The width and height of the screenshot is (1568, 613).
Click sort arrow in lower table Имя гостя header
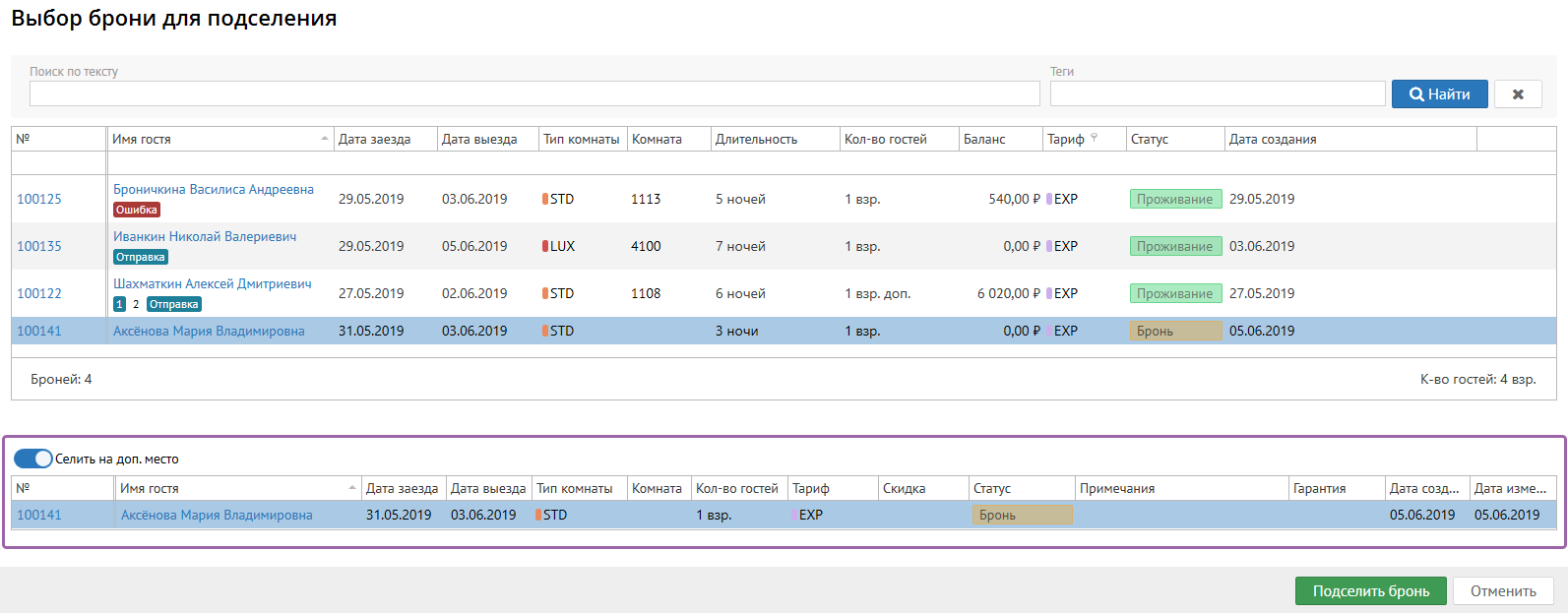point(352,488)
